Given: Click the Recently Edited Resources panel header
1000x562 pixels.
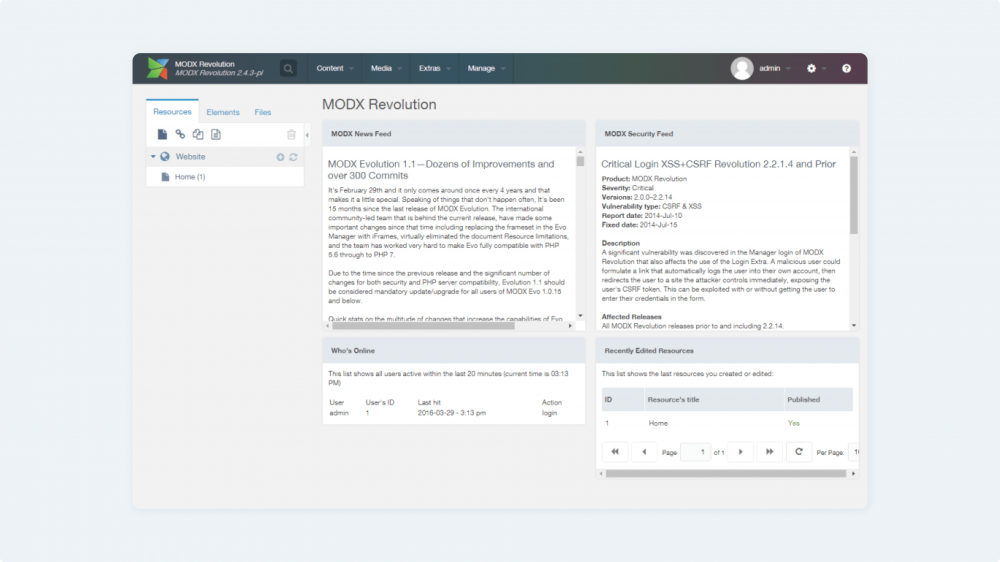Looking at the screenshot, I should pos(727,351).
